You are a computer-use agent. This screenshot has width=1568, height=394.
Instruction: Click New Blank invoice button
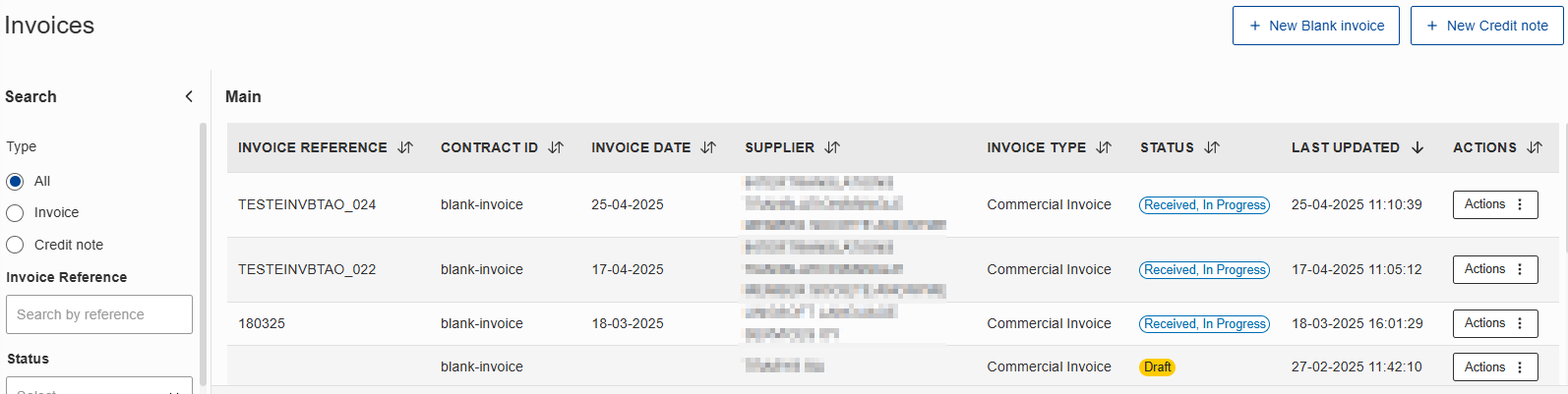point(1316,26)
